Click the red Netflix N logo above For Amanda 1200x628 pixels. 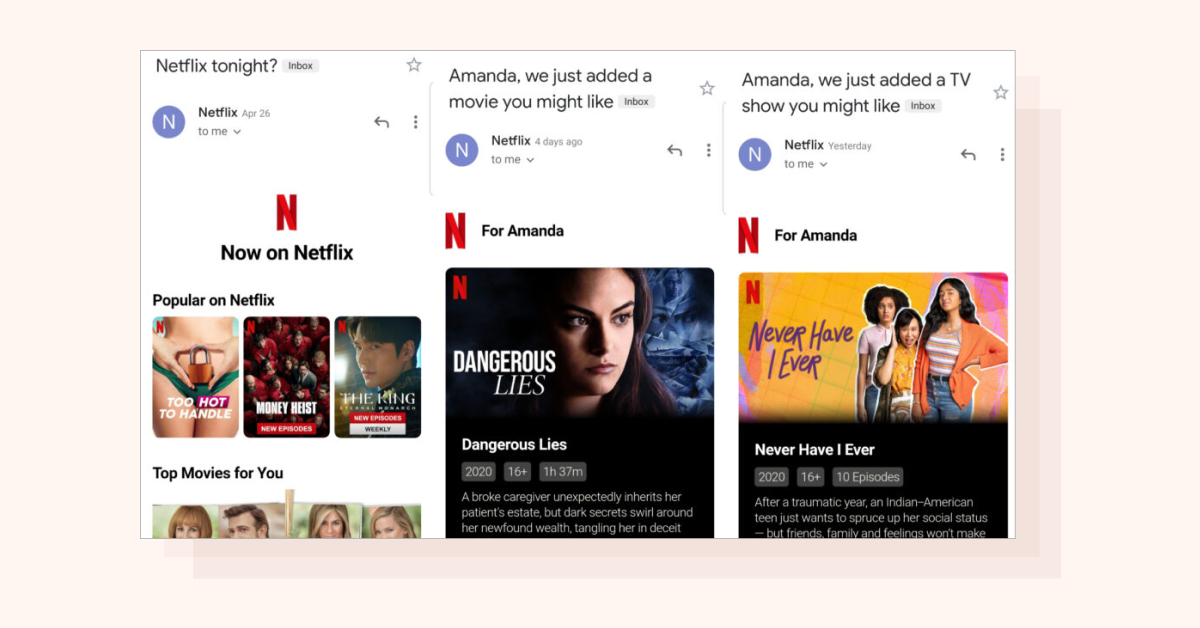coord(456,230)
